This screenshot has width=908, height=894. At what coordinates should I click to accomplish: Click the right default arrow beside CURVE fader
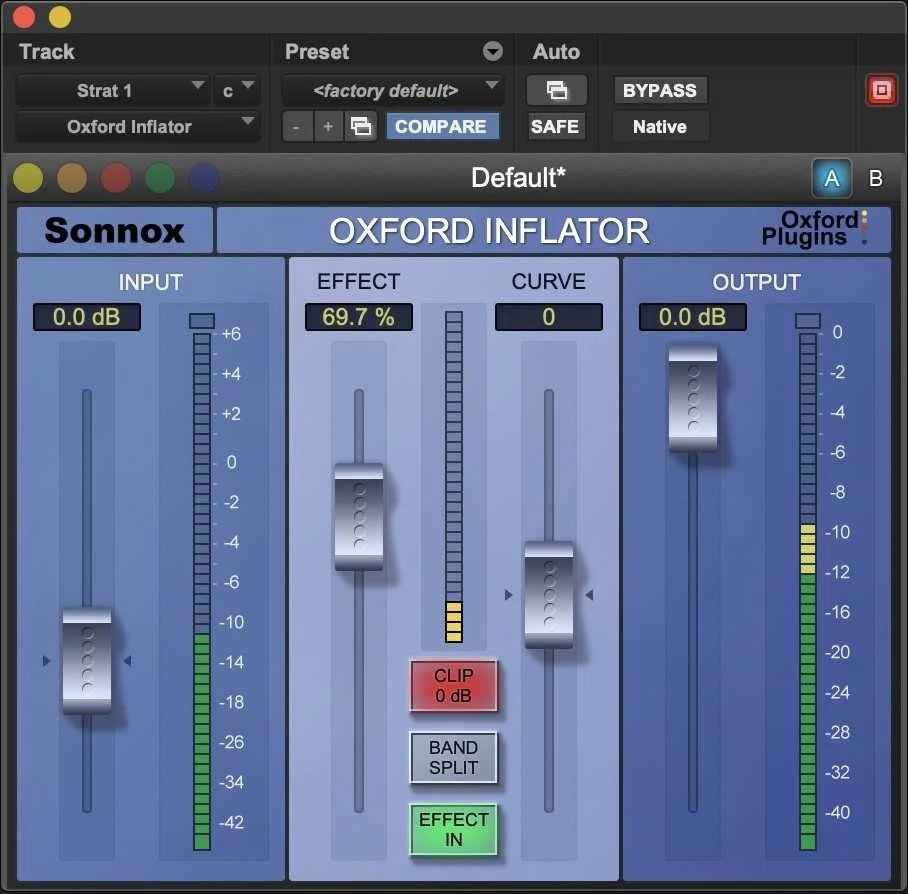[x=590, y=595]
